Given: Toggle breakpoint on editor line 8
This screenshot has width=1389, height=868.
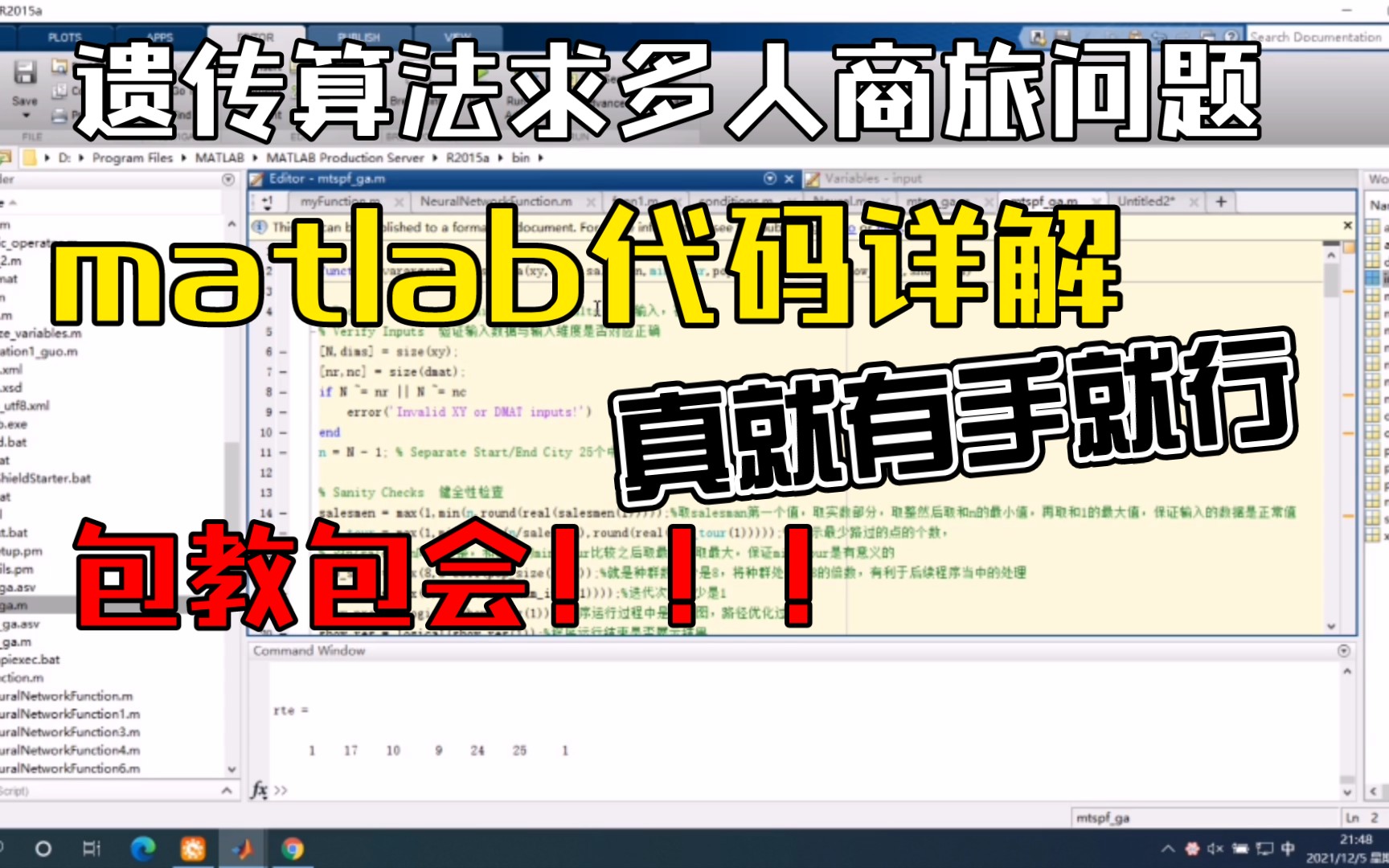Looking at the screenshot, I should click(282, 392).
